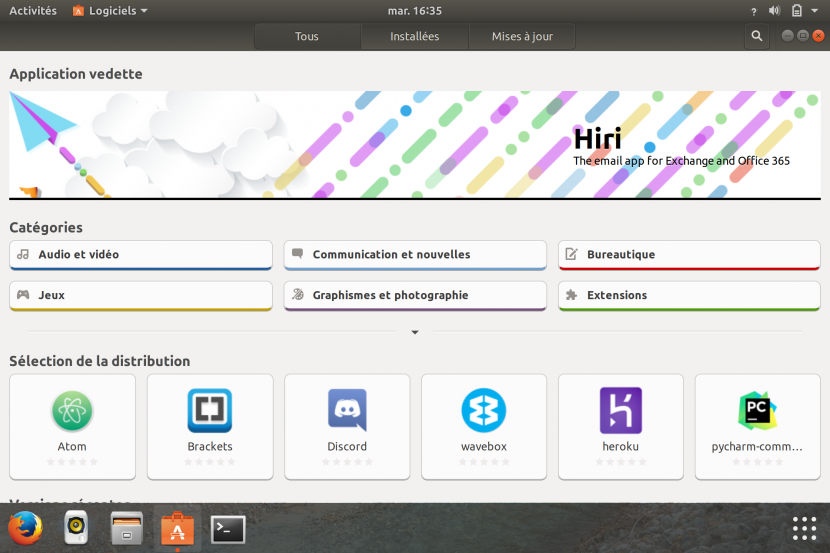
Task: Open the Terminal from the dock
Action: (x=228, y=529)
